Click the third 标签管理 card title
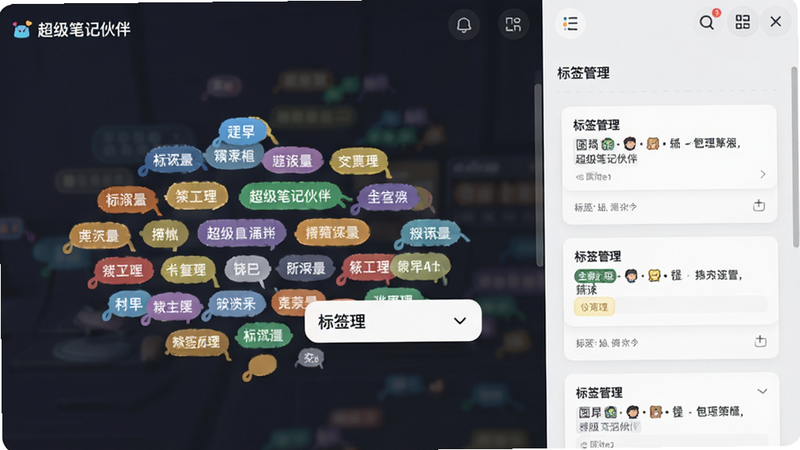800x450 pixels. point(599,392)
